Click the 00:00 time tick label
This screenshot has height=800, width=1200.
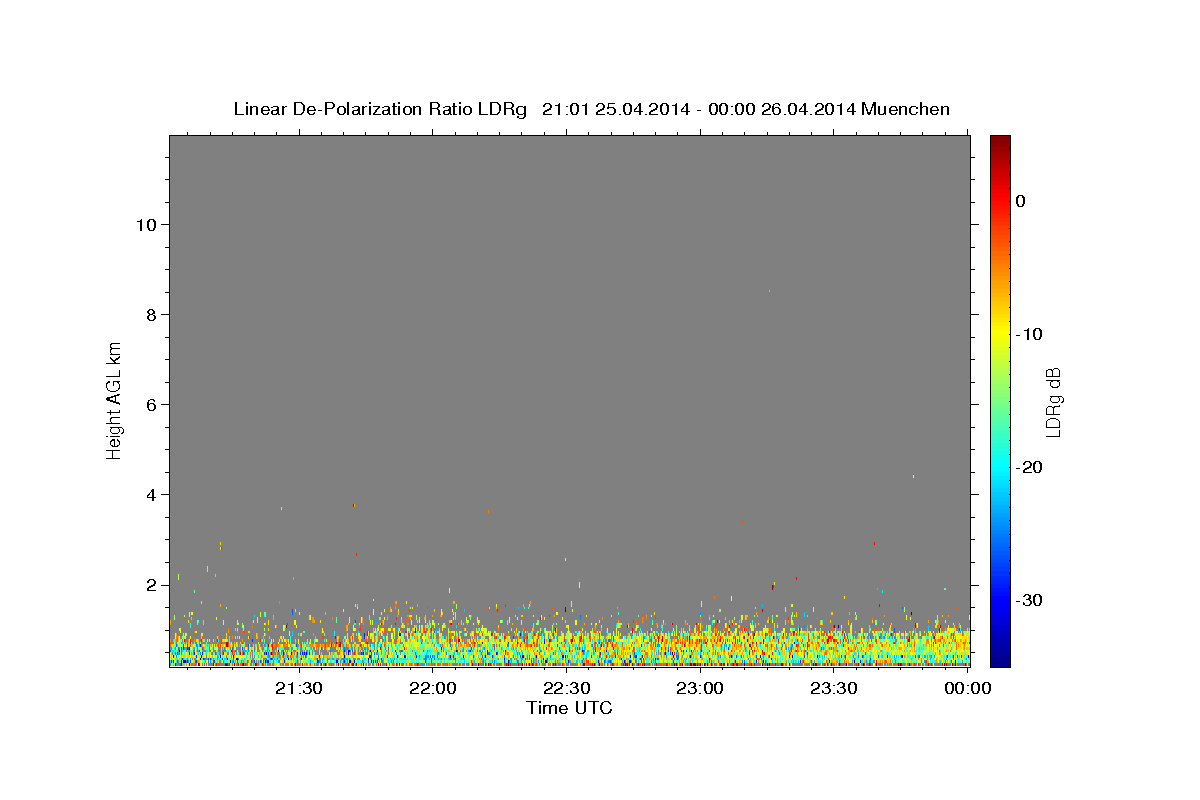click(968, 688)
